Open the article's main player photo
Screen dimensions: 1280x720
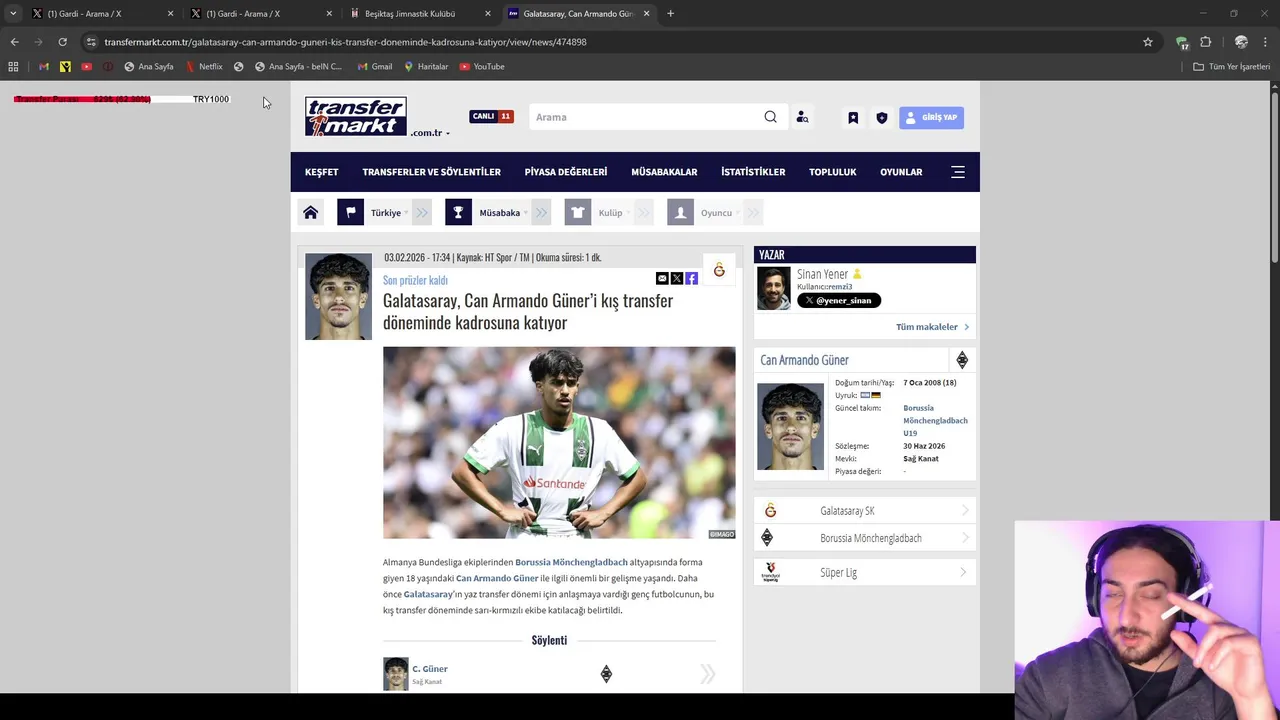tap(559, 443)
